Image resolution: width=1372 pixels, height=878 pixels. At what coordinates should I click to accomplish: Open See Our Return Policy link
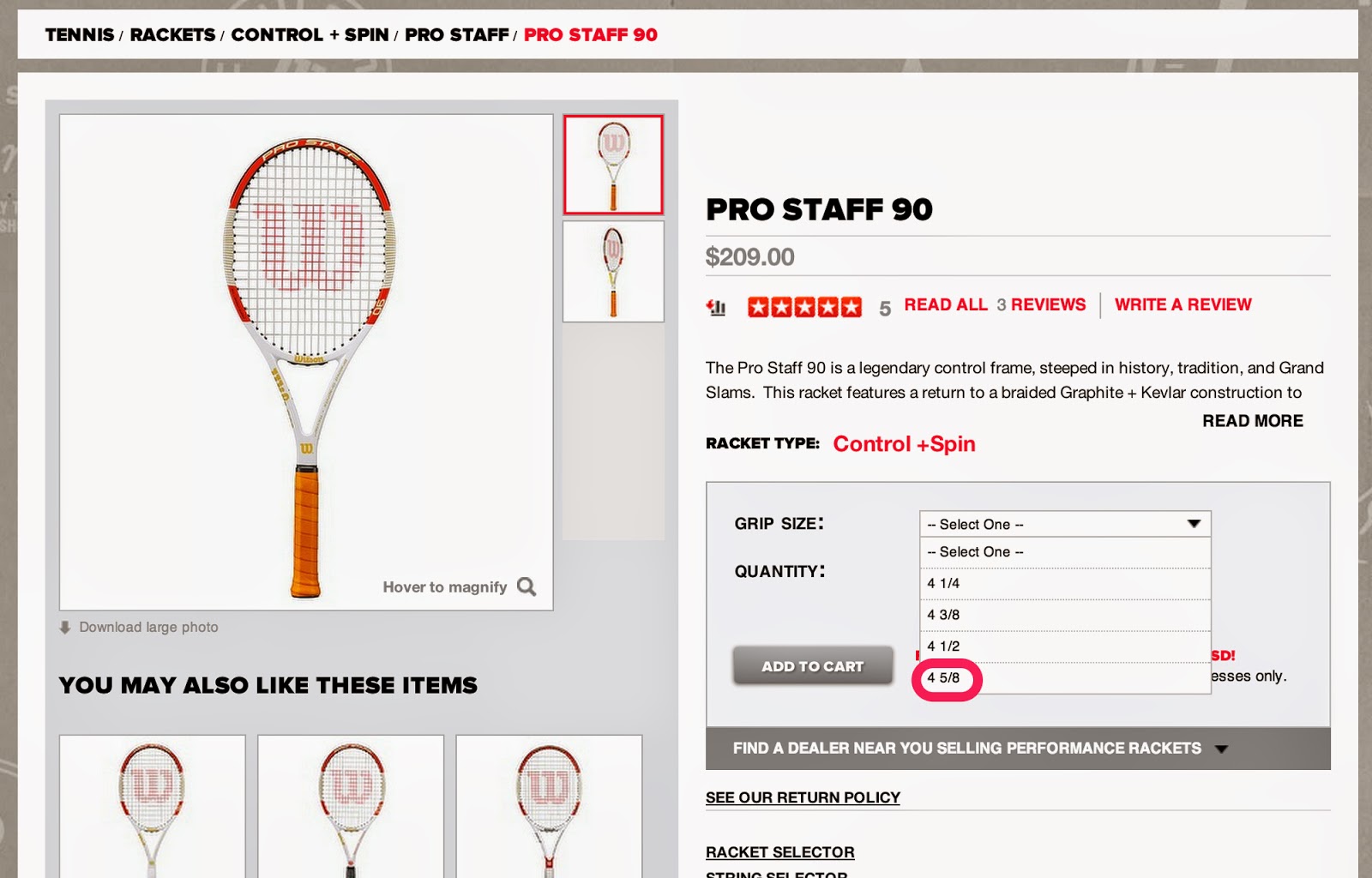point(803,797)
